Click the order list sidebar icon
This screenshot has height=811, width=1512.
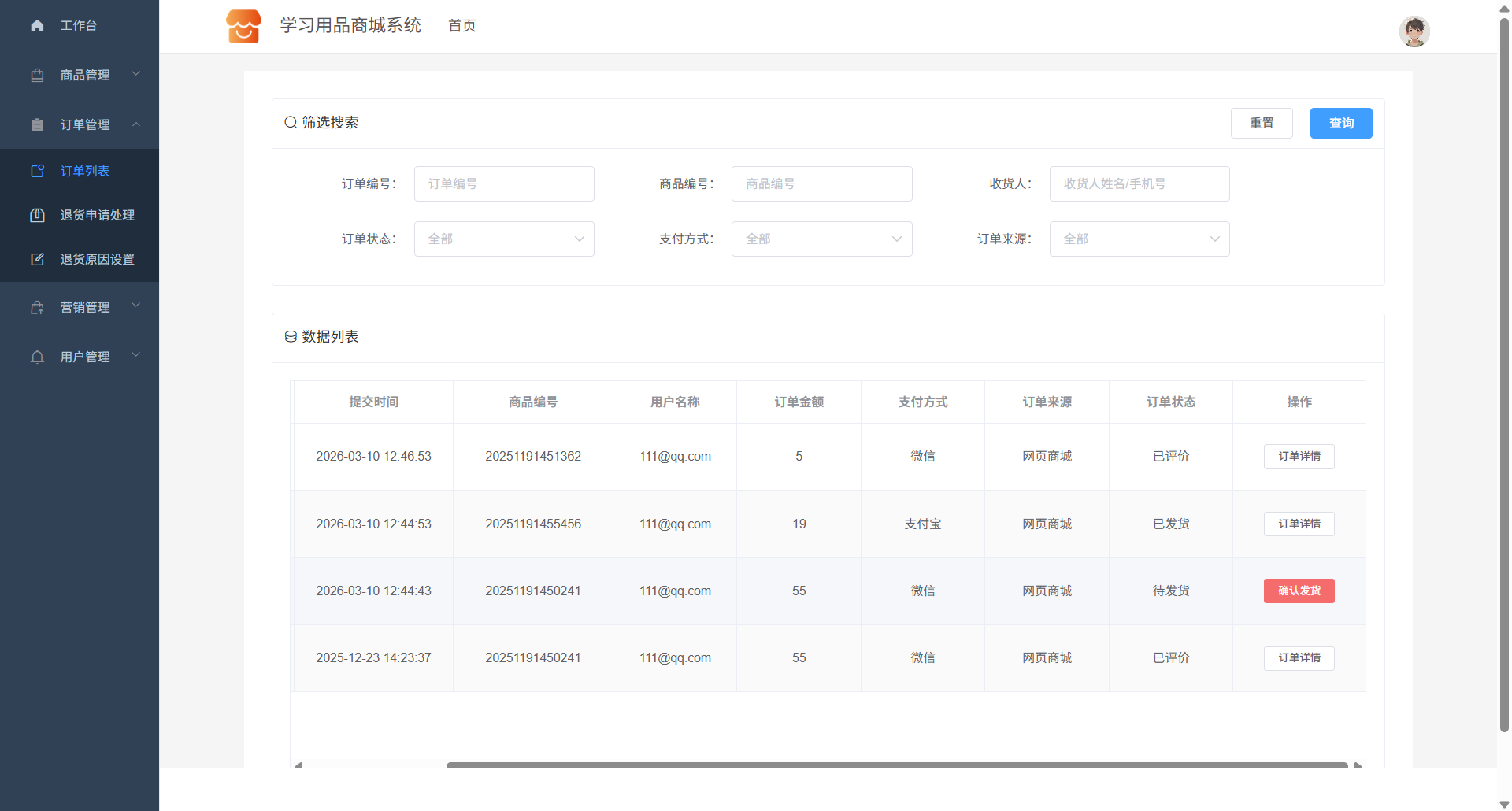coord(37,171)
